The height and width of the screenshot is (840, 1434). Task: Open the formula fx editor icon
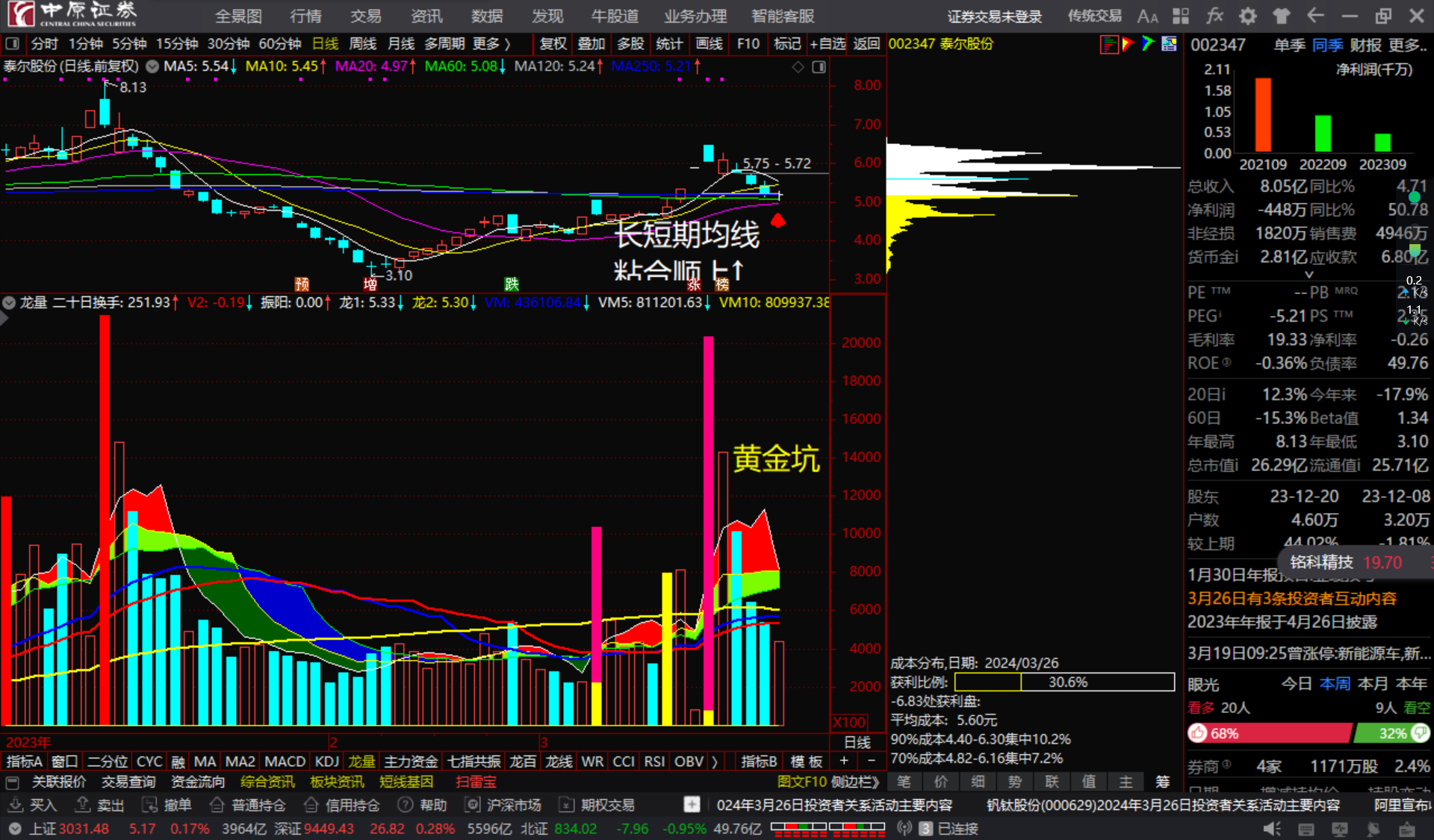click(x=1215, y=16)
